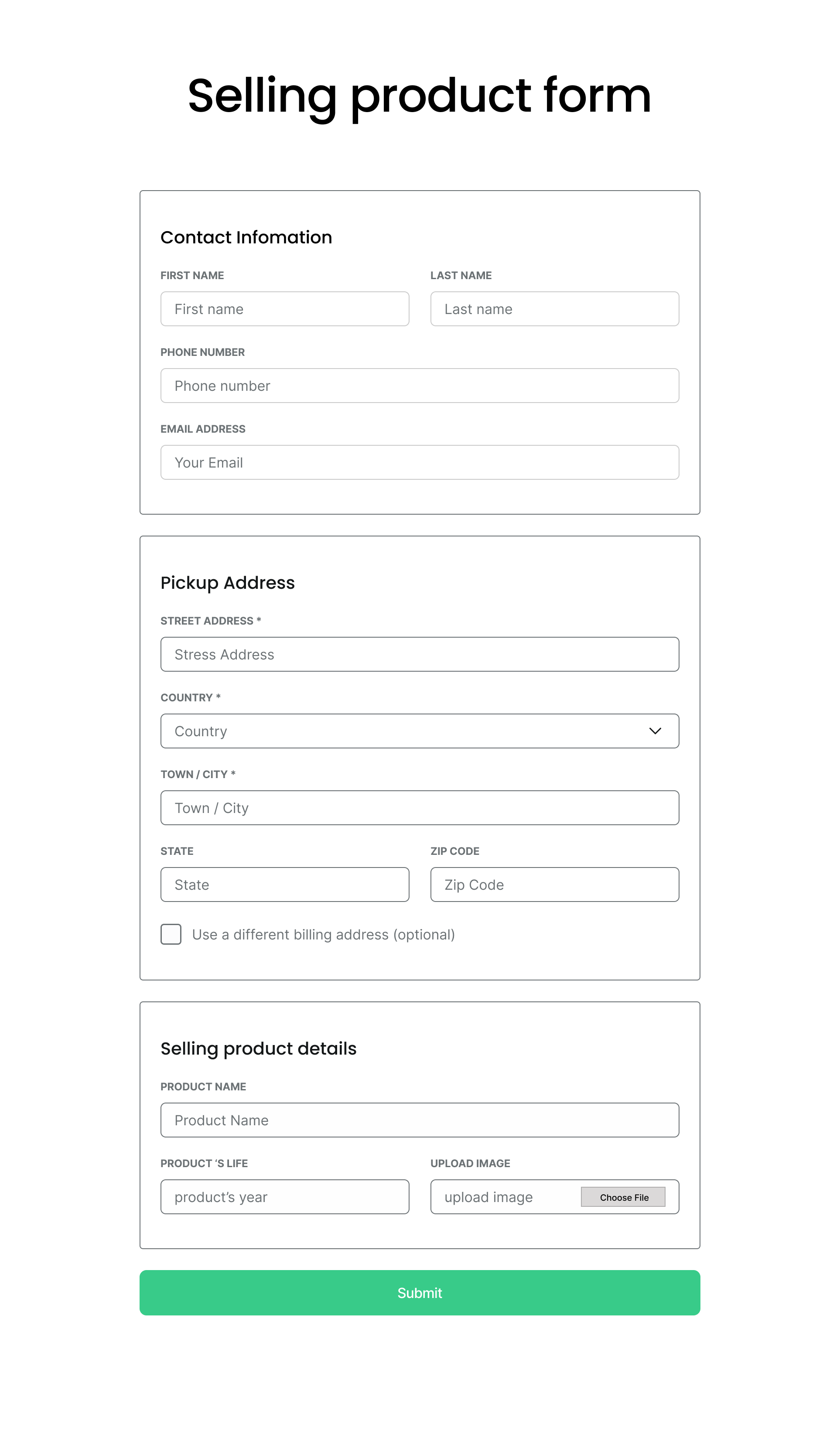This screenshot has height=1455, width=840.
Task: Focus the First name input field
Action: [284, 309]
